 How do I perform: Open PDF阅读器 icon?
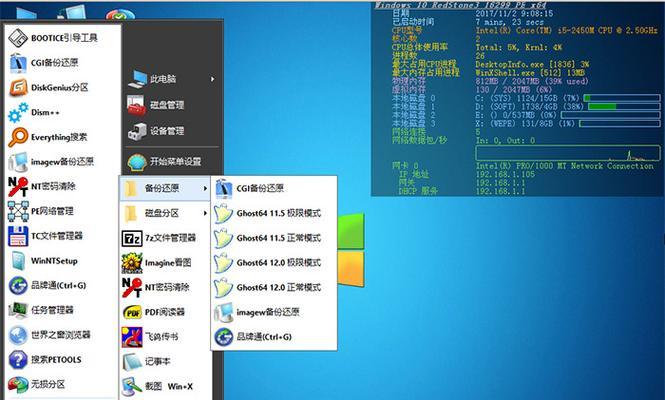132,312
